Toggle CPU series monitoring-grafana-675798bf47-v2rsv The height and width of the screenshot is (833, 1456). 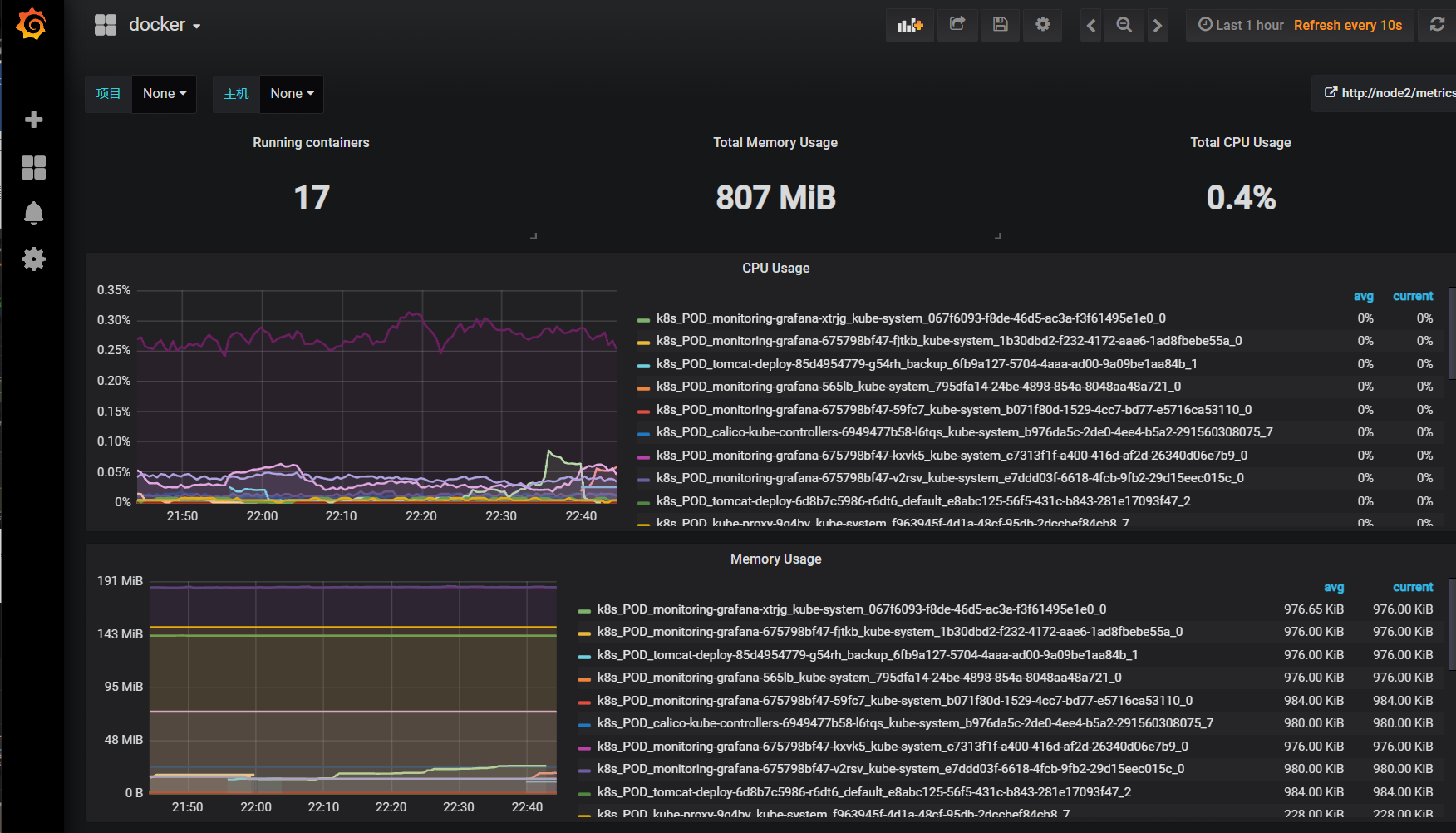[950, 478]
